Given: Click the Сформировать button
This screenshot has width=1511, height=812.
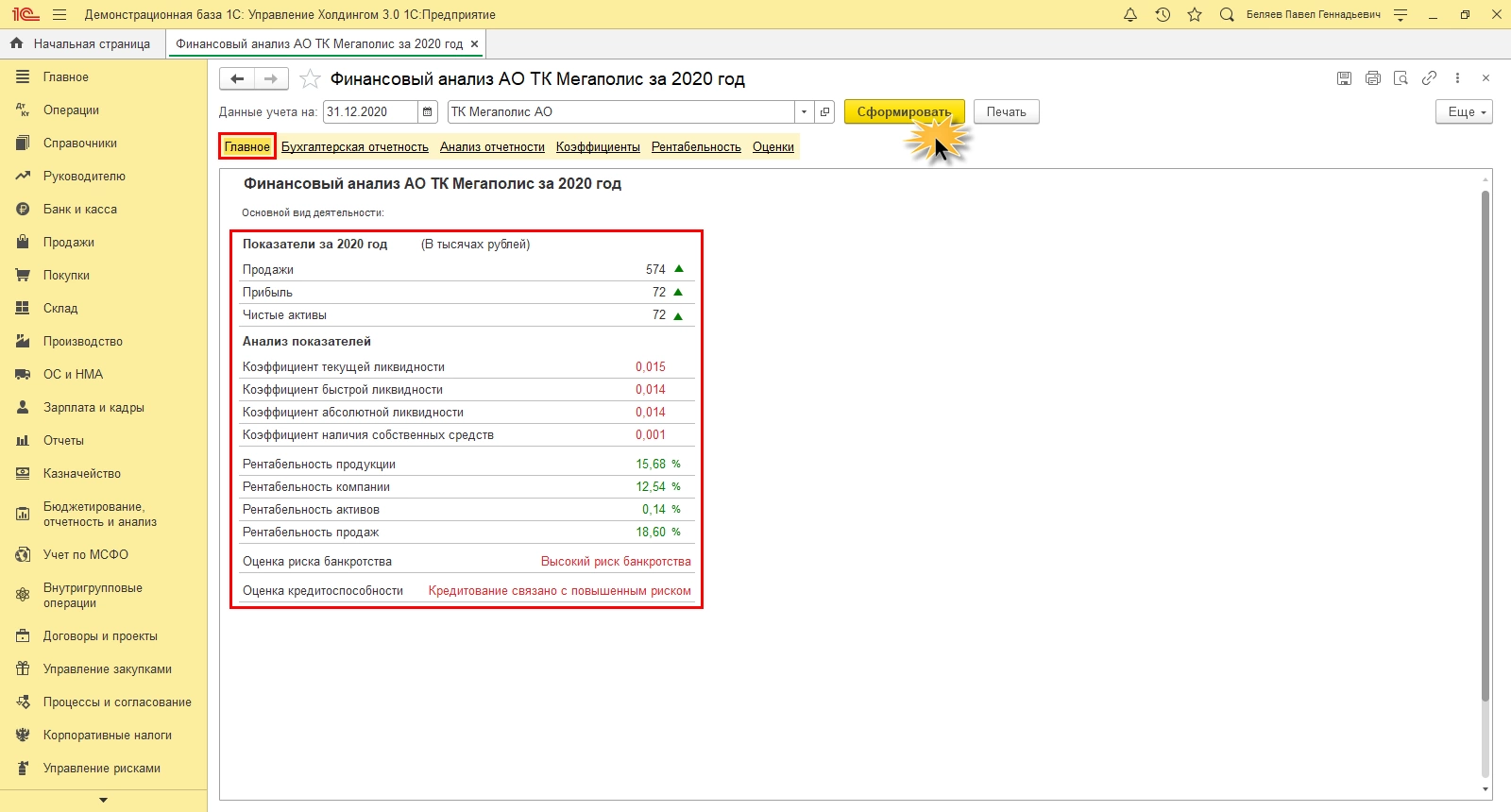Looking at the screenshot, I should pos(904,111).
